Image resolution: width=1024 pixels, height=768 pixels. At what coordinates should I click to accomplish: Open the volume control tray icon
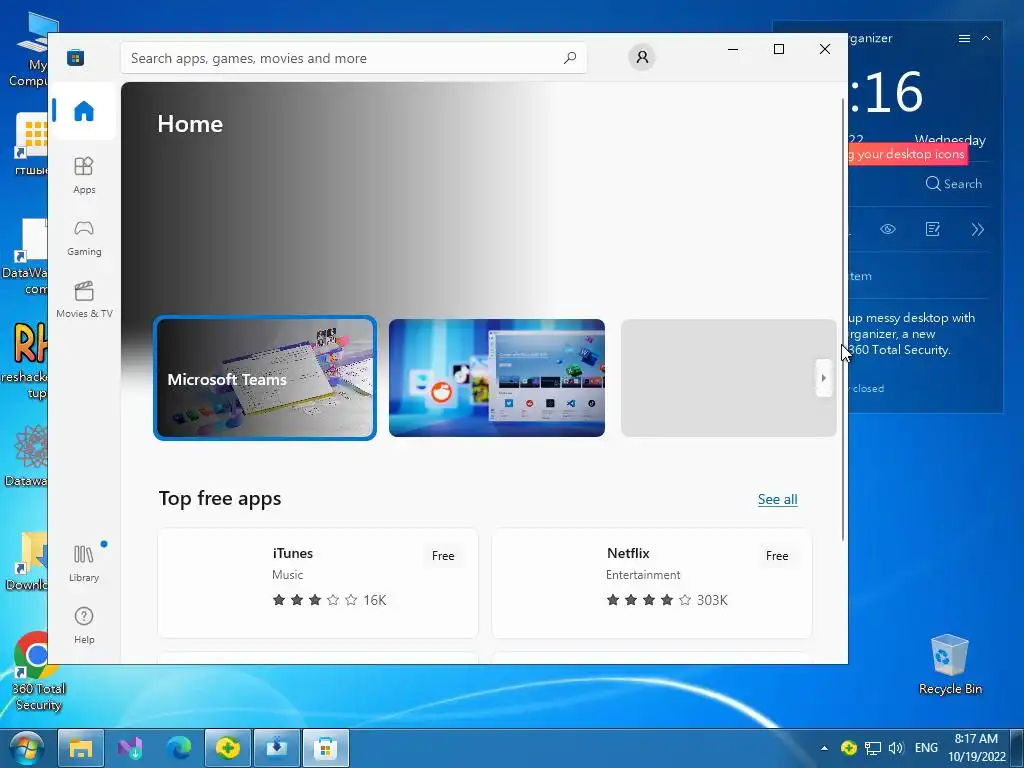pos(896,748)
